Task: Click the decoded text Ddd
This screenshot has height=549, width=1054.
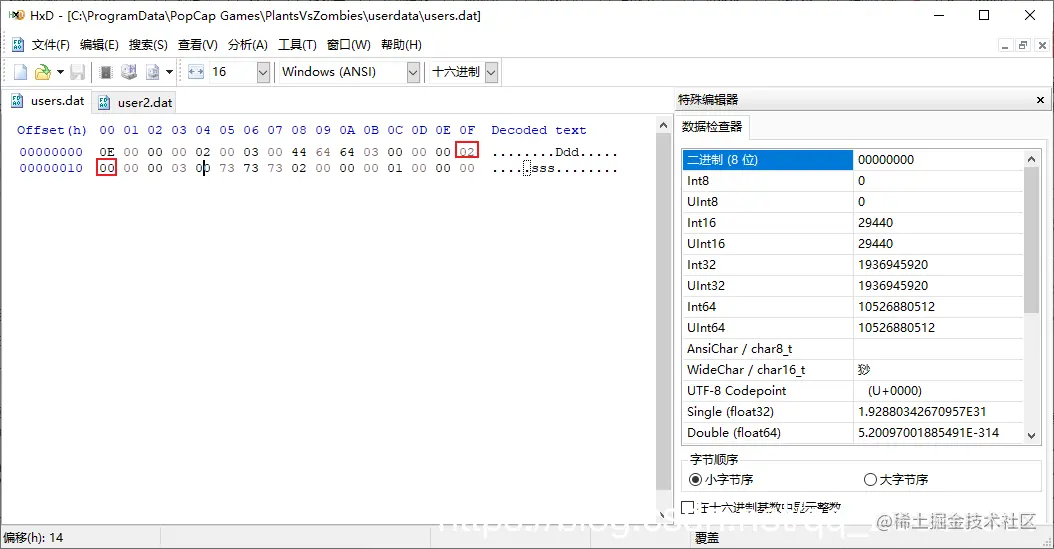Action: pyautogui.click(x=567, y=153)
